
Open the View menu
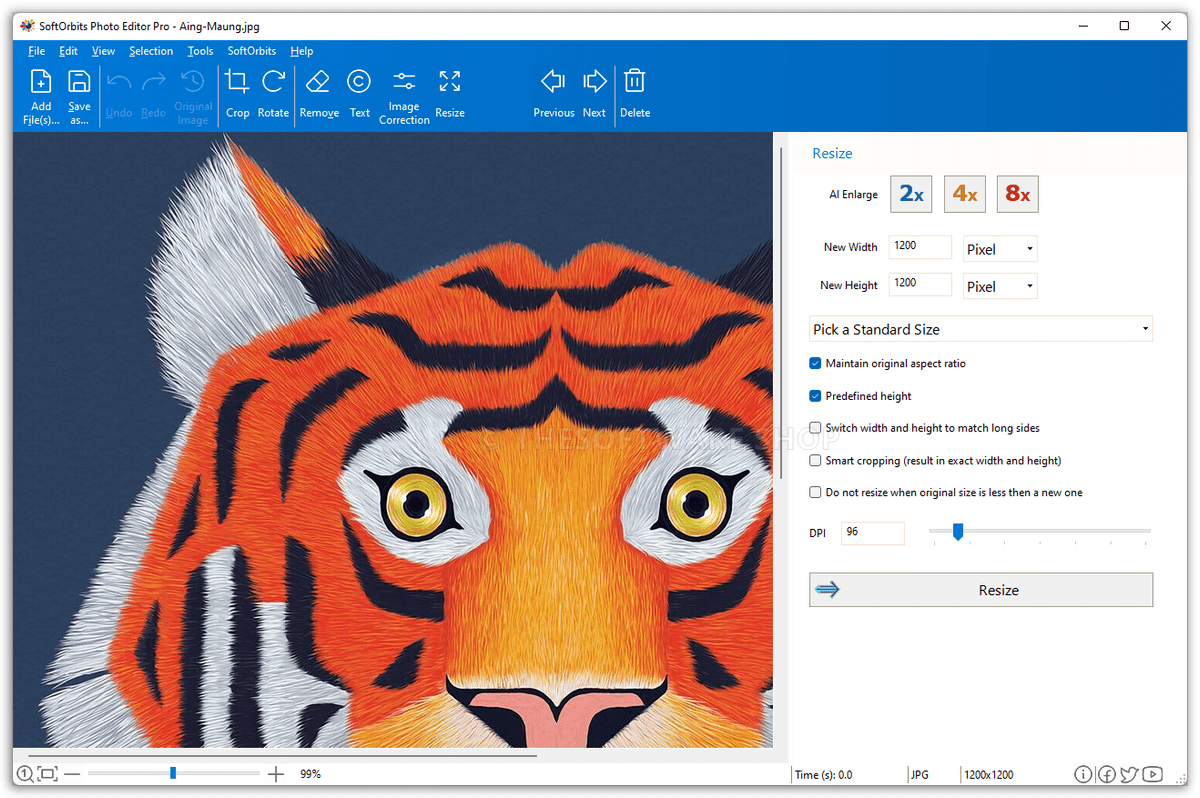click(x=103, y=51)
